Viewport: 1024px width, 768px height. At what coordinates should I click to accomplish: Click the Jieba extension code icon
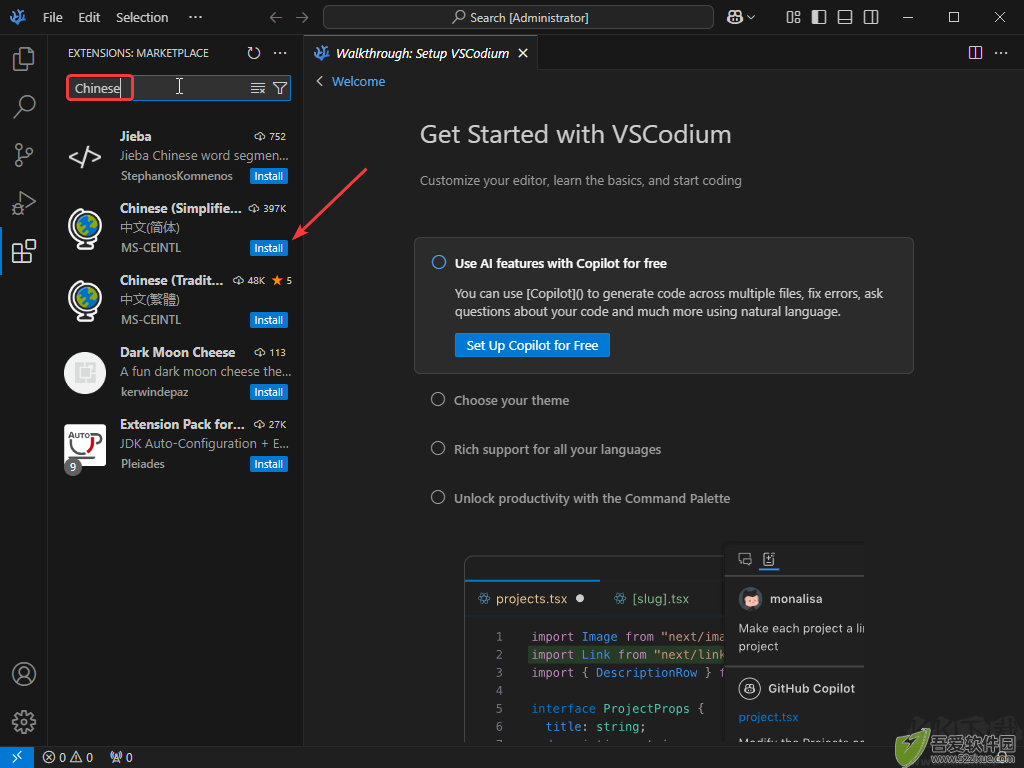click(x=85, y=157)
